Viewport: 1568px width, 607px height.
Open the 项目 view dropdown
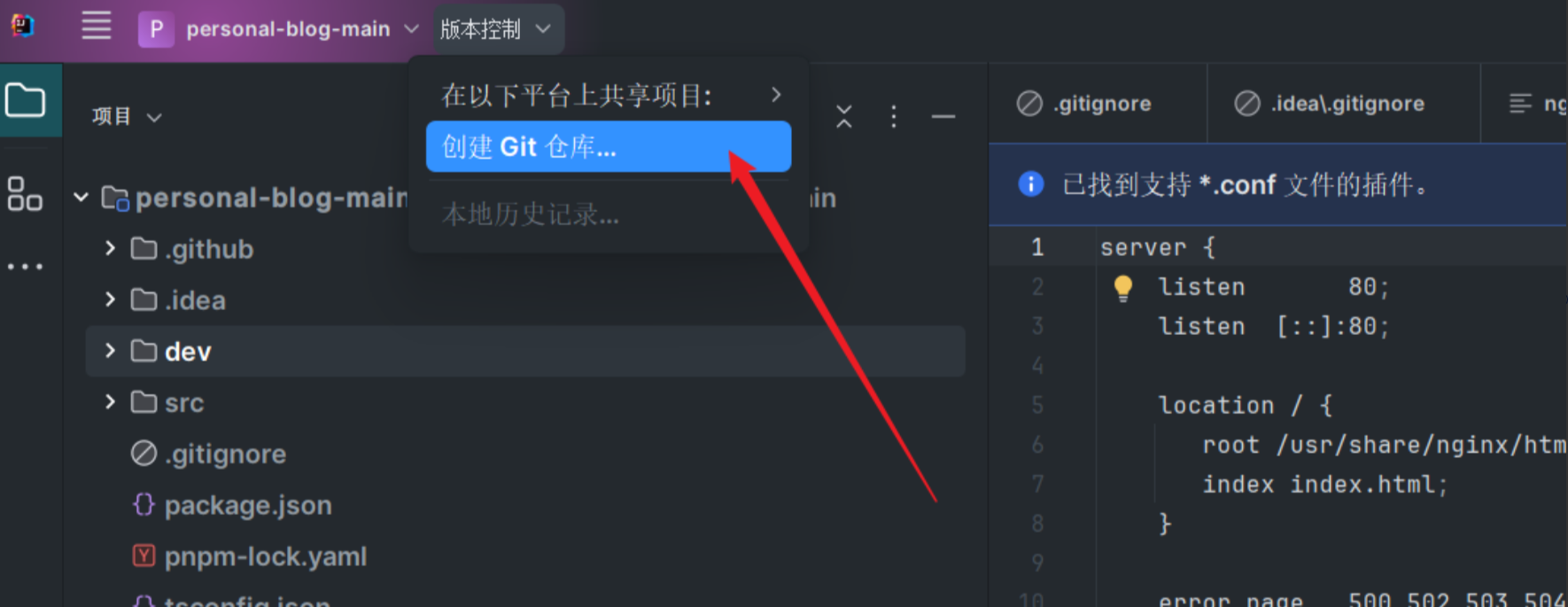click(127, 116)
